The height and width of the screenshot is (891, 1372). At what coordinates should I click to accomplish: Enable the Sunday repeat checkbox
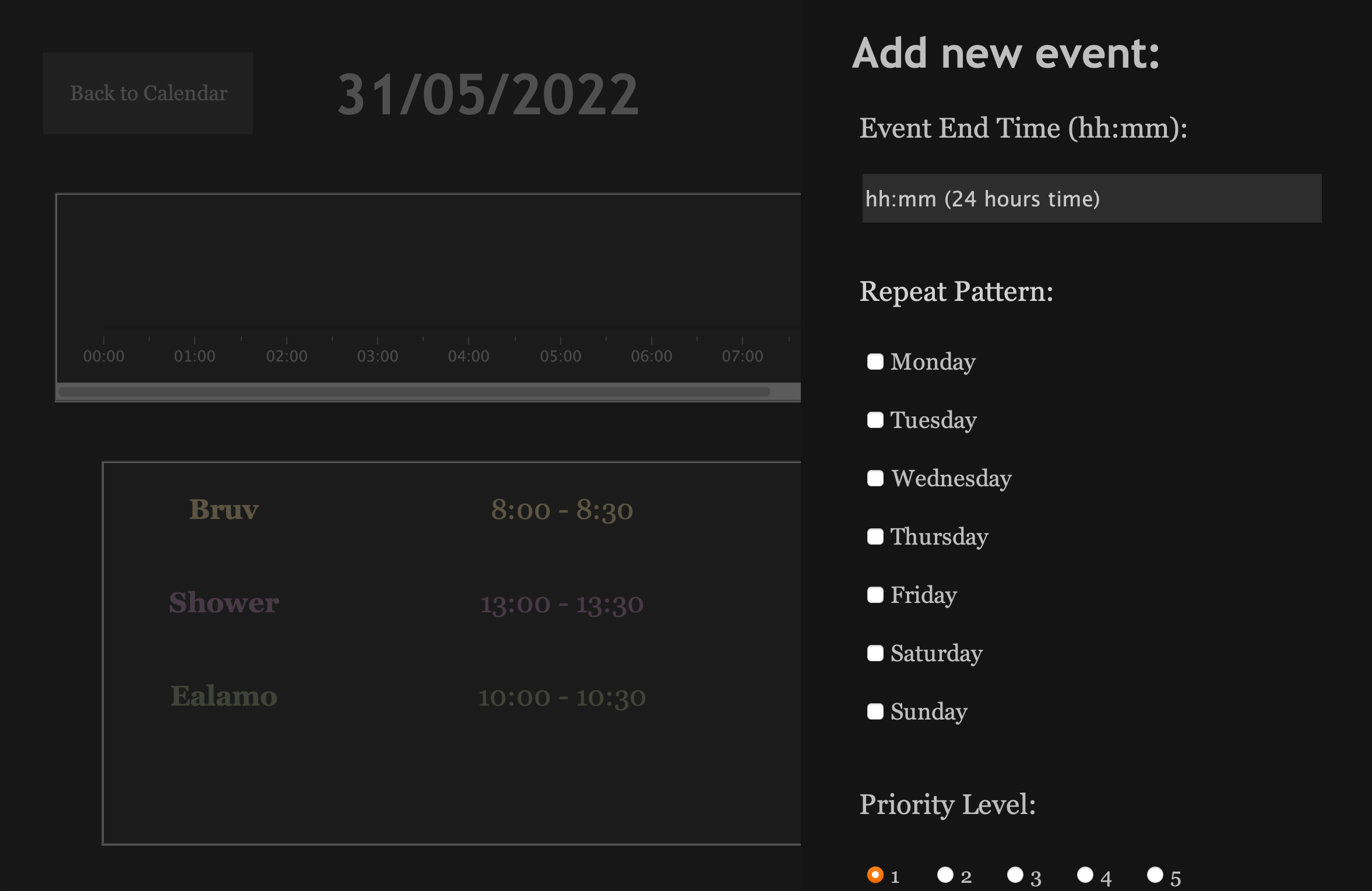[875, 711]
